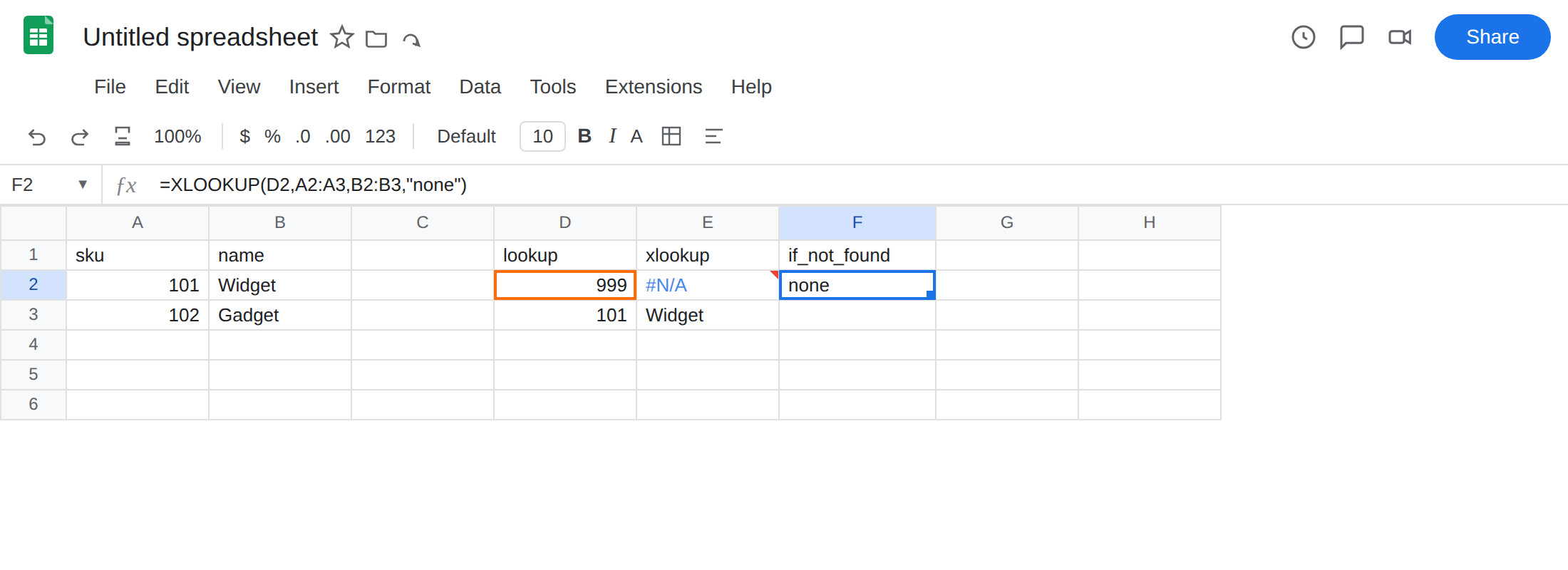Open the 123 more formats menu
Image resolution: width=1568 pixels, height=570 pixels.
pos(380,136)
